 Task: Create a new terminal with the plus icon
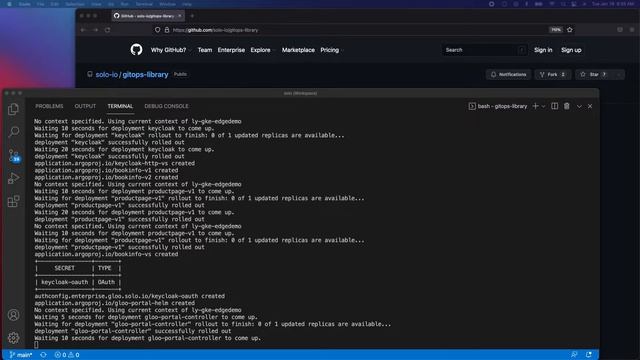[535, 106]
